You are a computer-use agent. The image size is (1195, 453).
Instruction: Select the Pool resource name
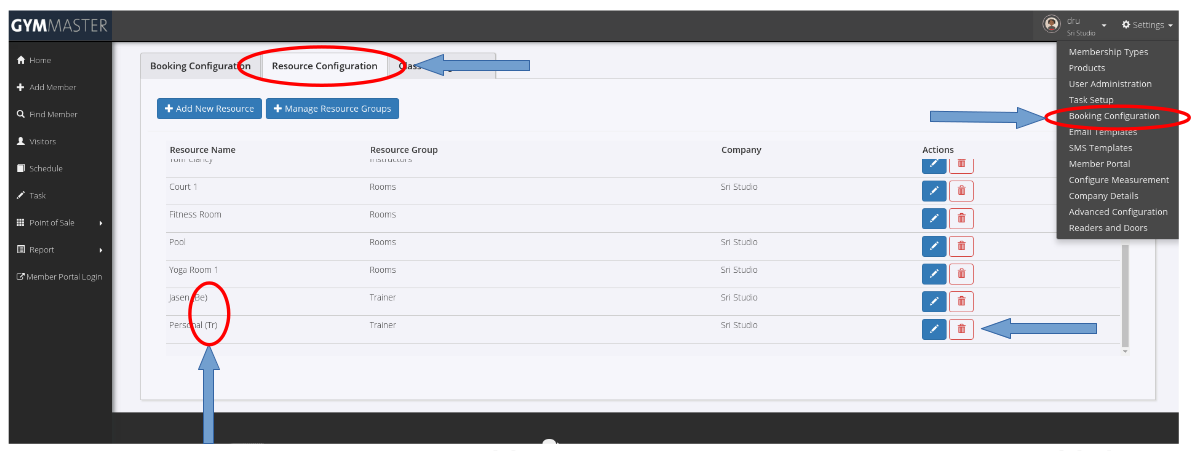point(177,242)
